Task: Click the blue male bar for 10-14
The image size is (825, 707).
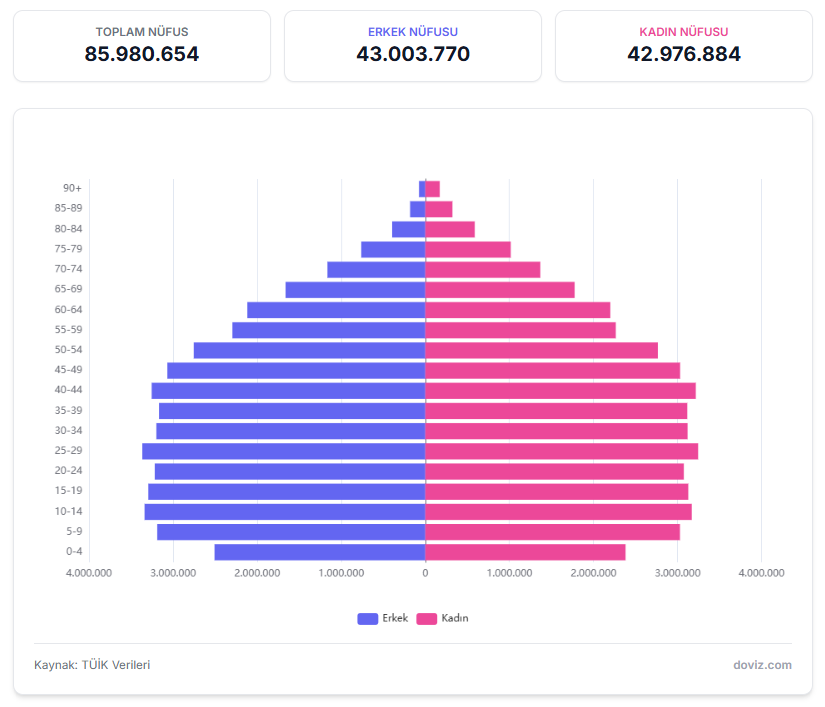Action: (x=285, y=512)
